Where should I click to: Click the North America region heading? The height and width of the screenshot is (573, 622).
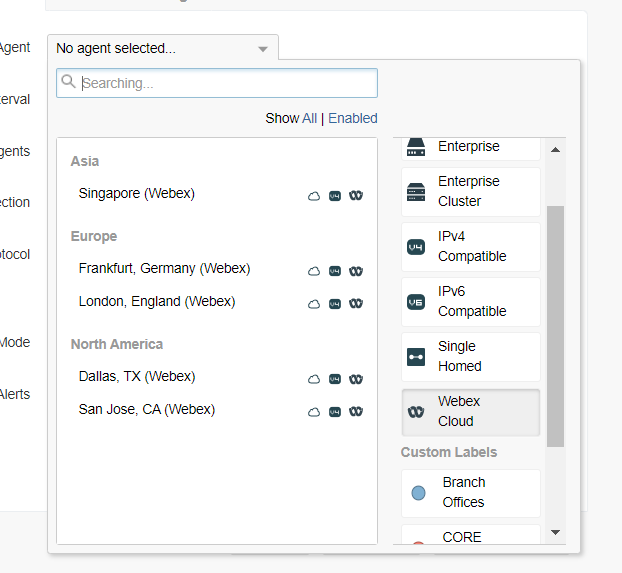117,344
